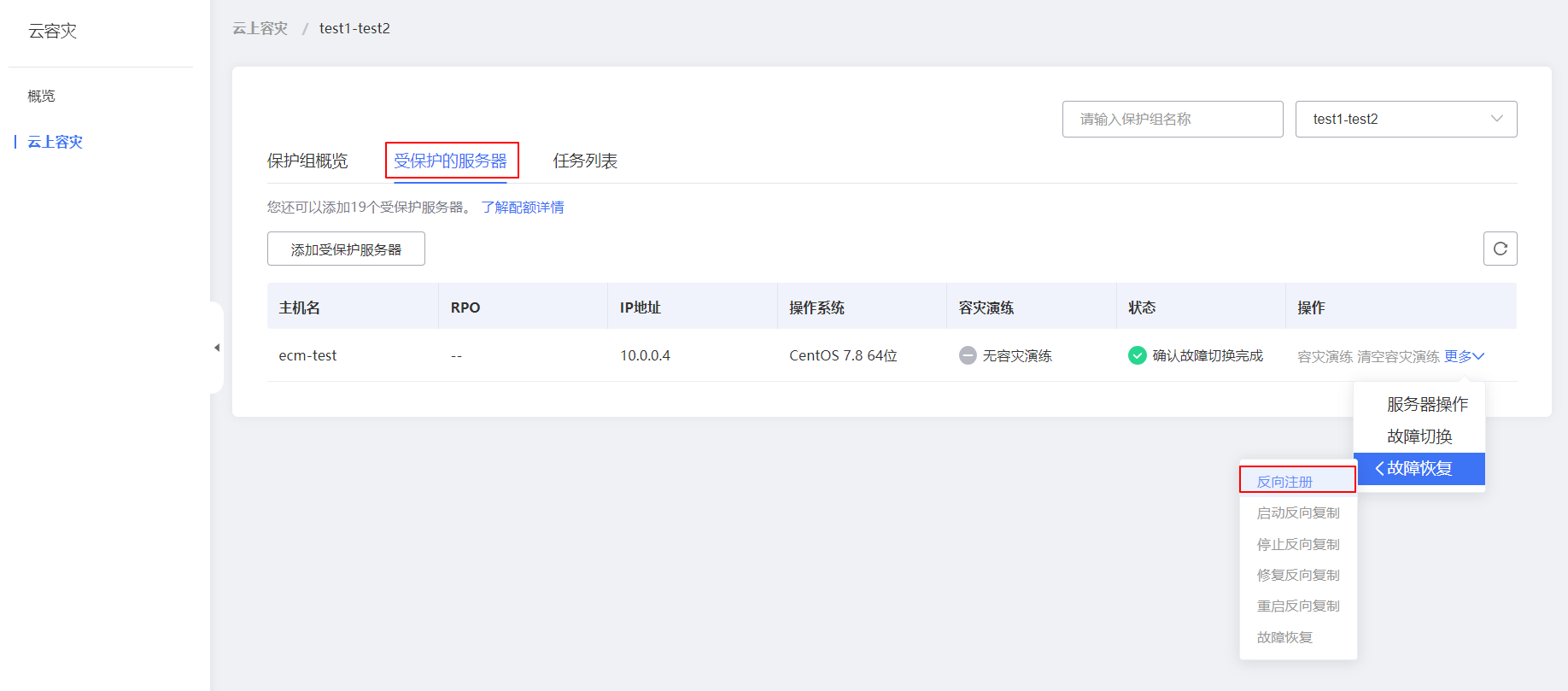
Task: Open the 了解配额详情 link
Action: (x=523, y=208)
